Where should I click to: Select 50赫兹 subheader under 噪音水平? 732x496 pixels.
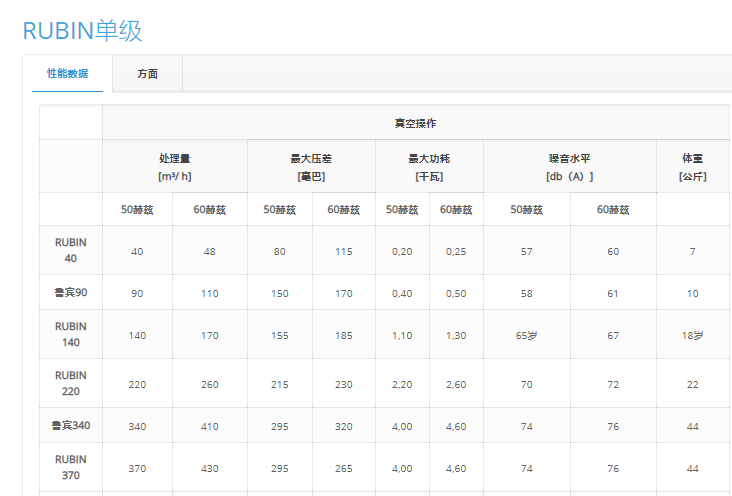pos(527,210)
